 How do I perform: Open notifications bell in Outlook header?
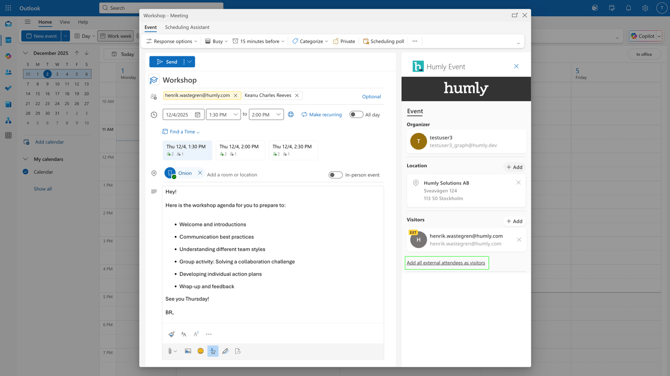(628, 8)
